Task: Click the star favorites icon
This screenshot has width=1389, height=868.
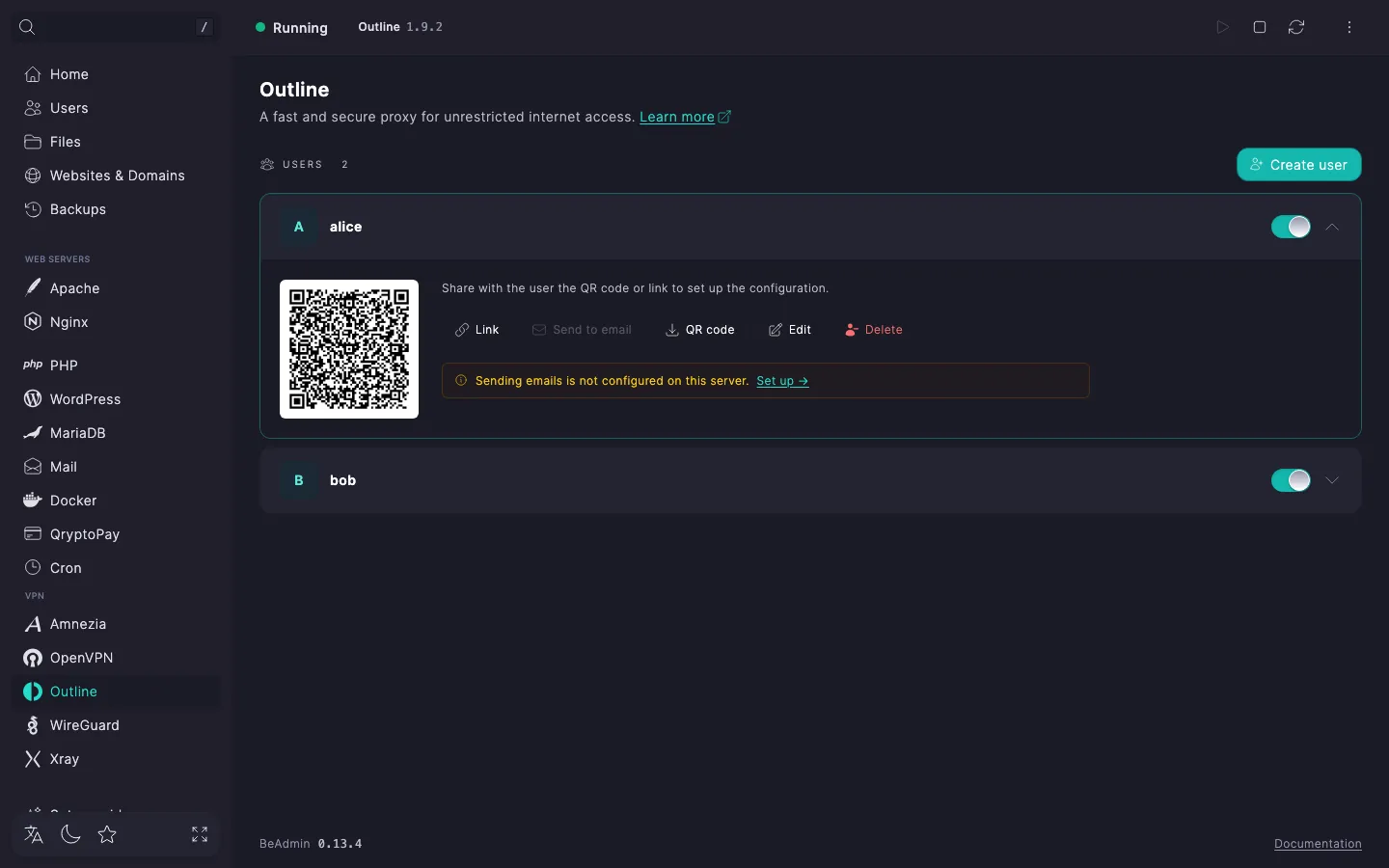Action: pyautogui.click(x=107, y=834)
